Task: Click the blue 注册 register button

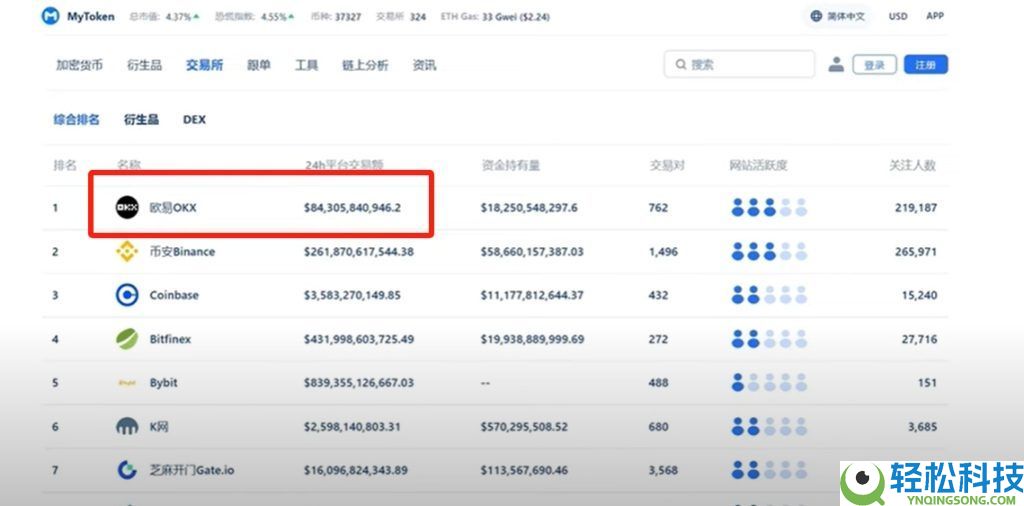Action: (925, 65)
